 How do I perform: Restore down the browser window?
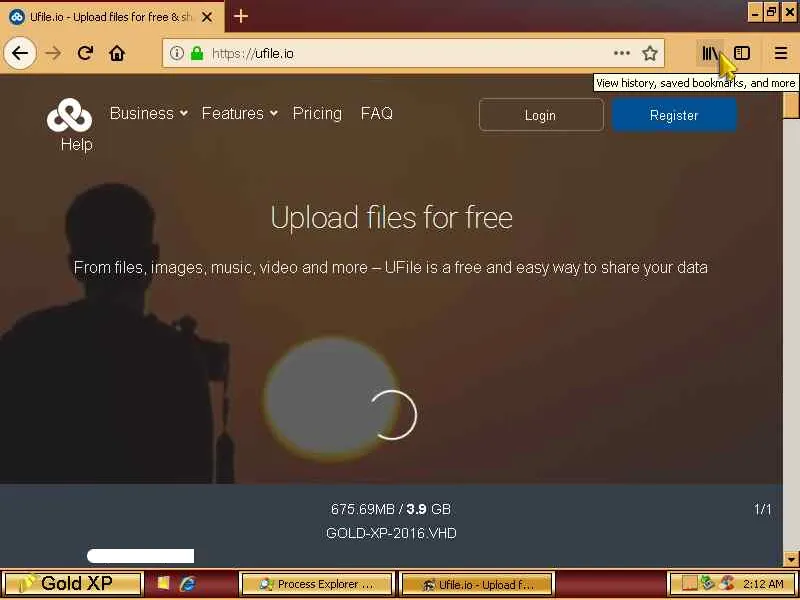coord(772,13)
